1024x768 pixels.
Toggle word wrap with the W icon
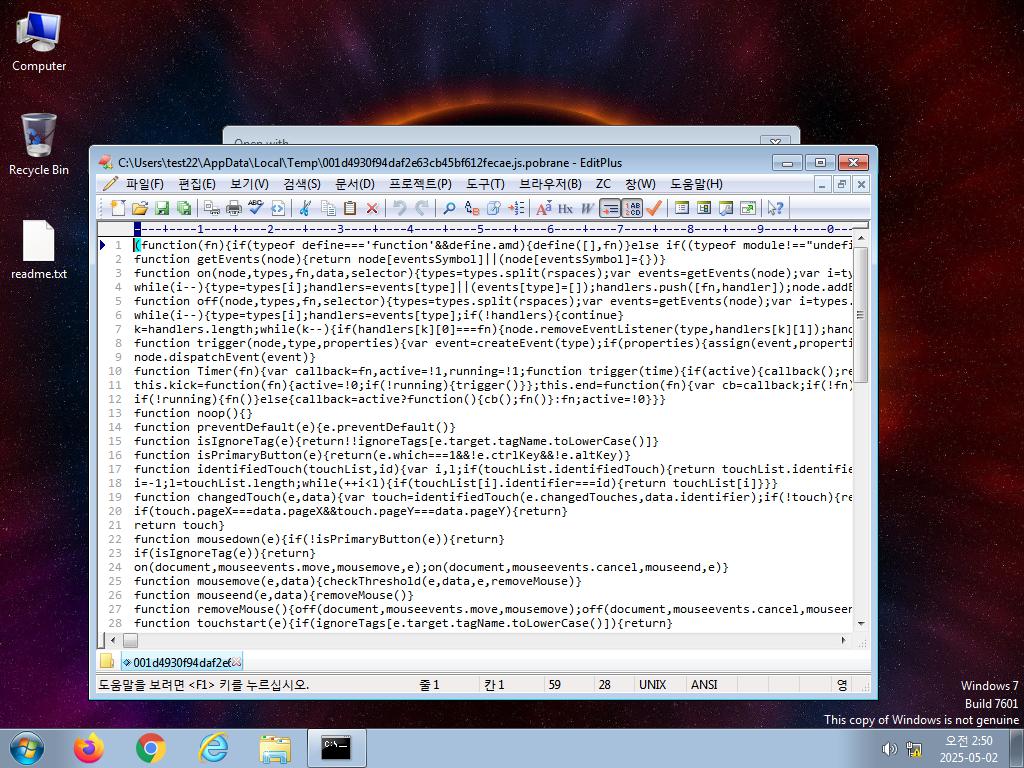point(588,208)
